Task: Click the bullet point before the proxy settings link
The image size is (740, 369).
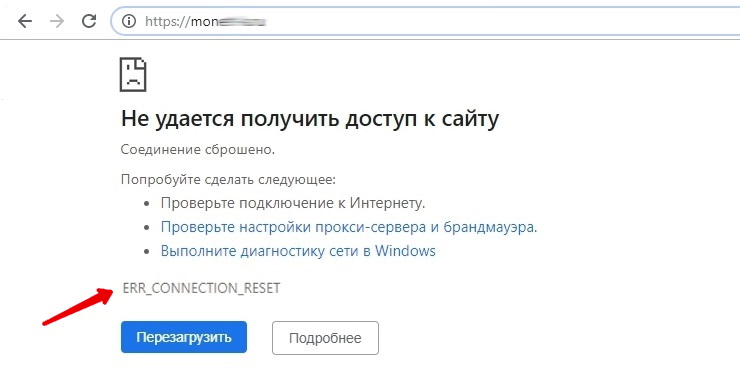Action: pos(148,228)
